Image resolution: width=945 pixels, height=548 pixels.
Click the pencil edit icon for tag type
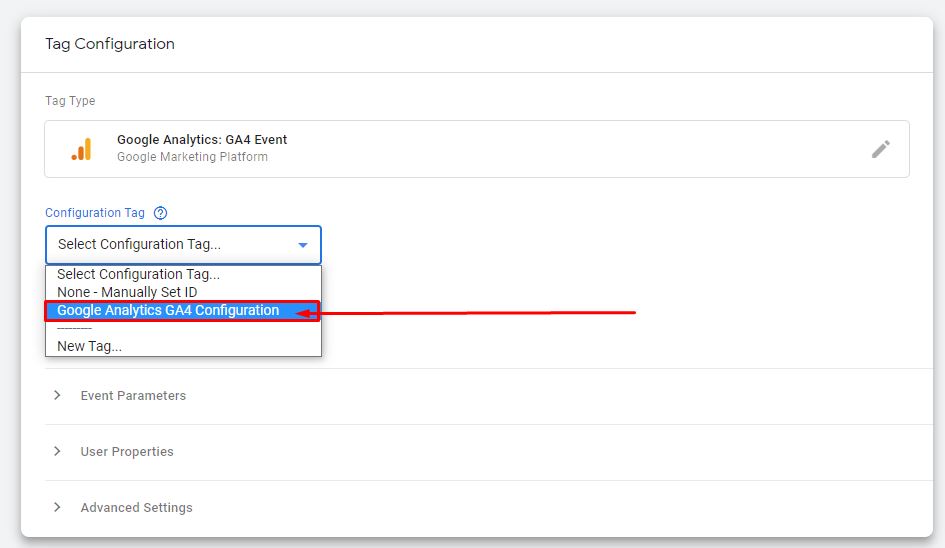tap(880, 149)
